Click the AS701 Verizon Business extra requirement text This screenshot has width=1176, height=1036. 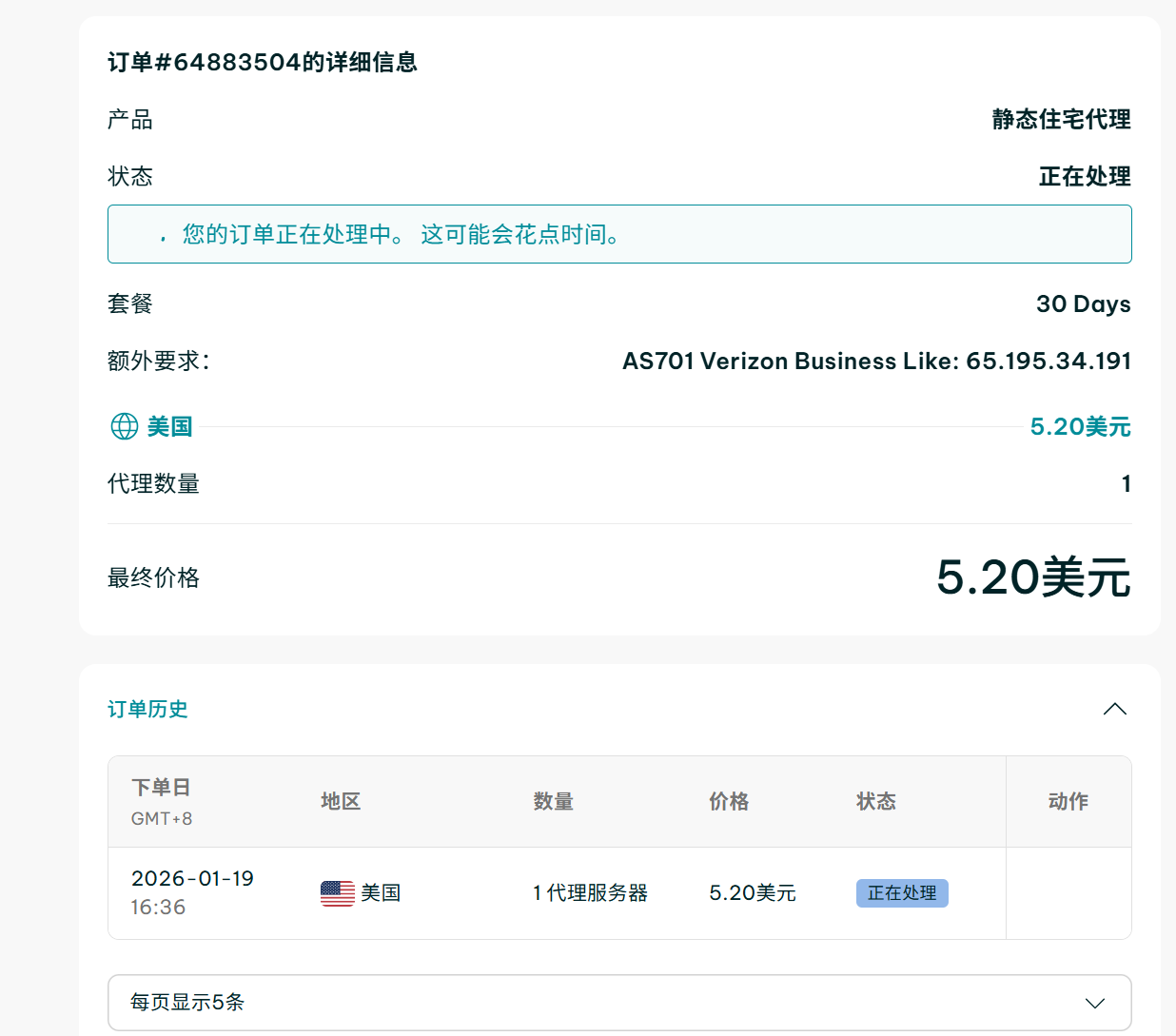874,361
